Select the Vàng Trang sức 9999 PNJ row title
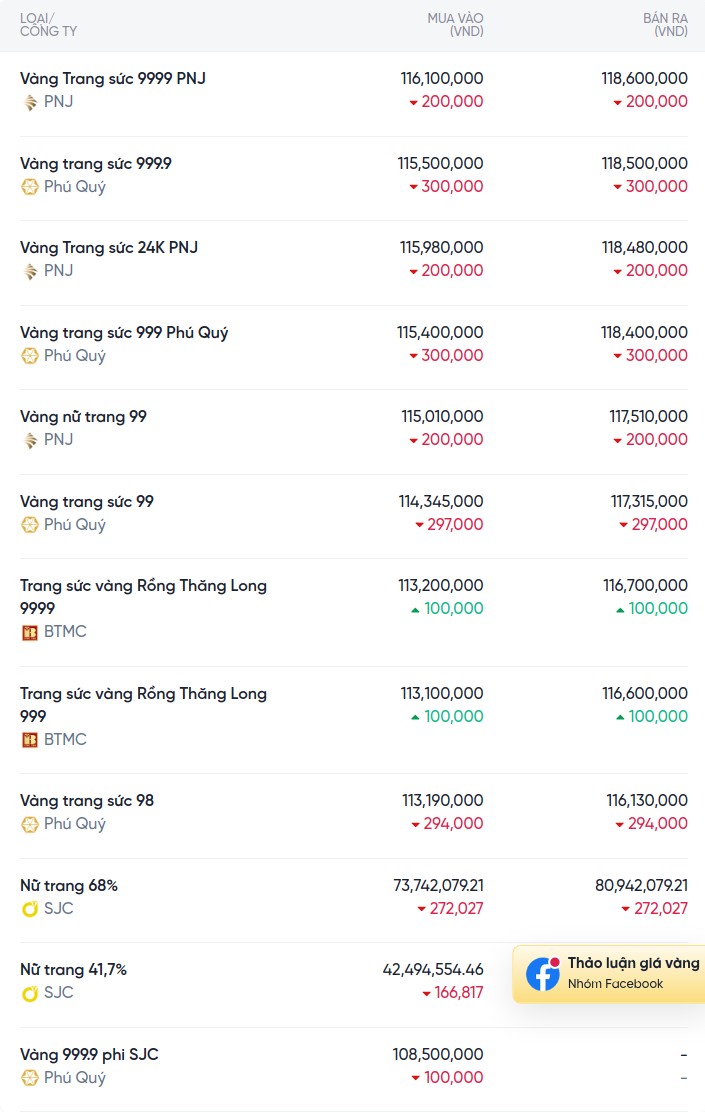Image resolution: width=705 pixels, height=1112 pixels. pyautogui.click(x=113, y=79)
